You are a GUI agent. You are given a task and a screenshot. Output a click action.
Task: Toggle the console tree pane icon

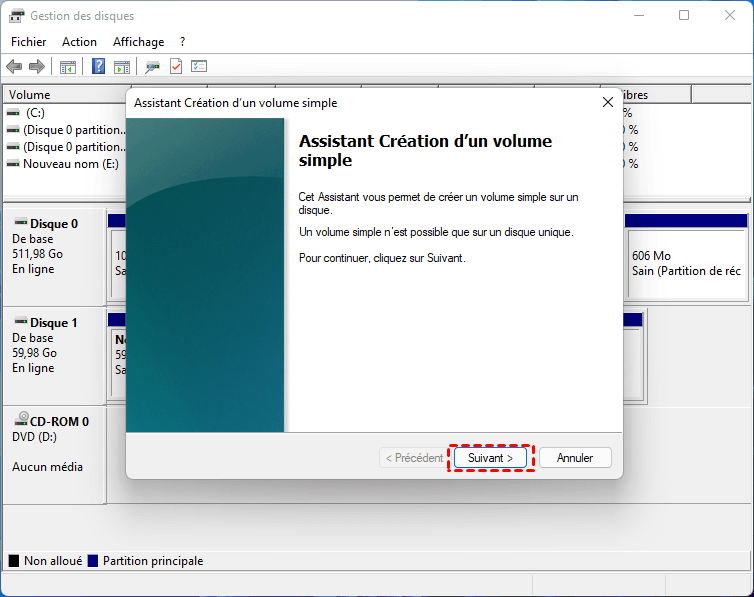click(68, 67)
